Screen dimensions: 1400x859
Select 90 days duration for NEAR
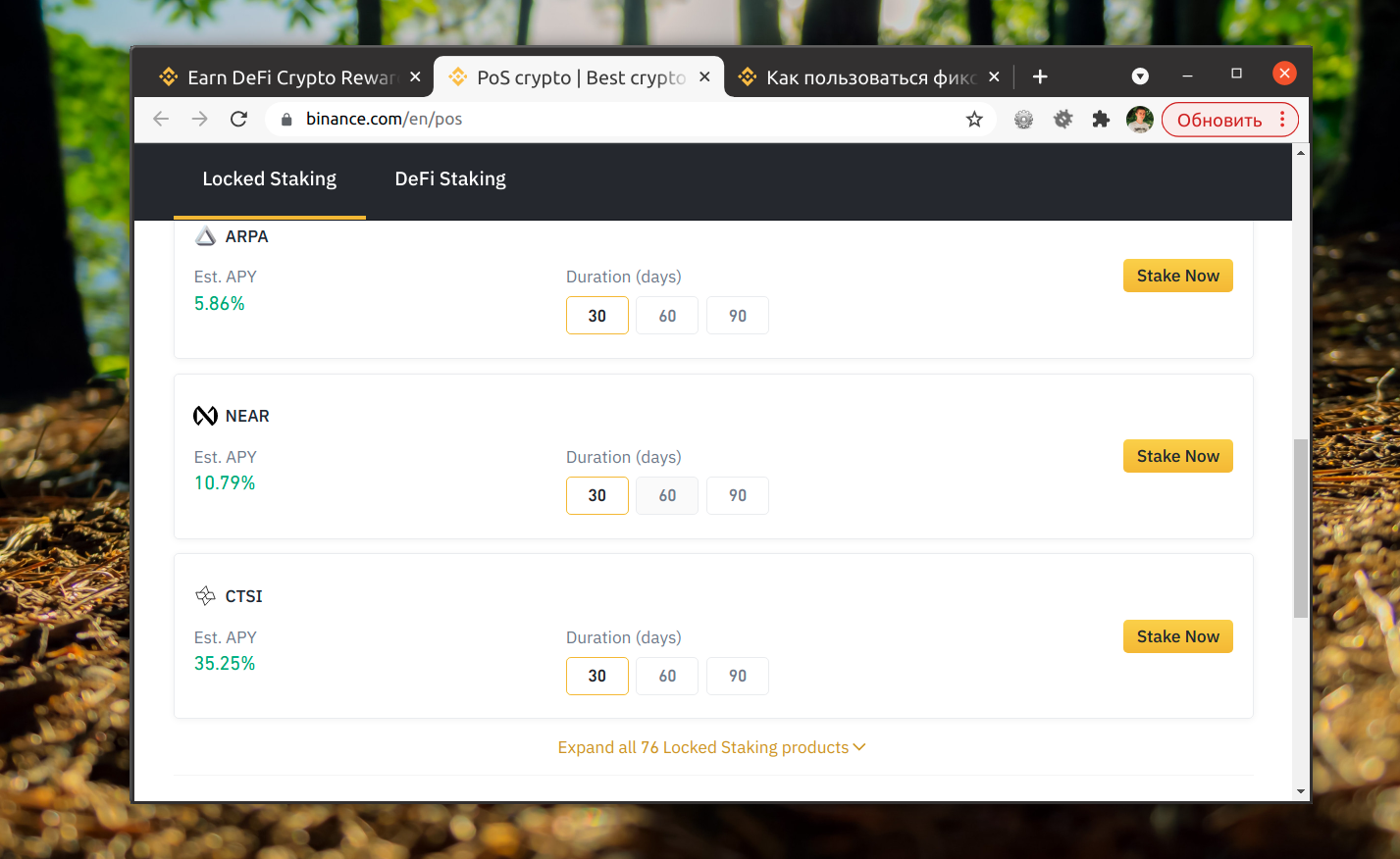[738, 495]
